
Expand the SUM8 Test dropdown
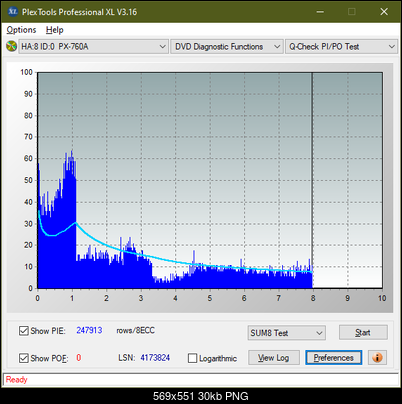pyautogui.click(x=287, y=333)
